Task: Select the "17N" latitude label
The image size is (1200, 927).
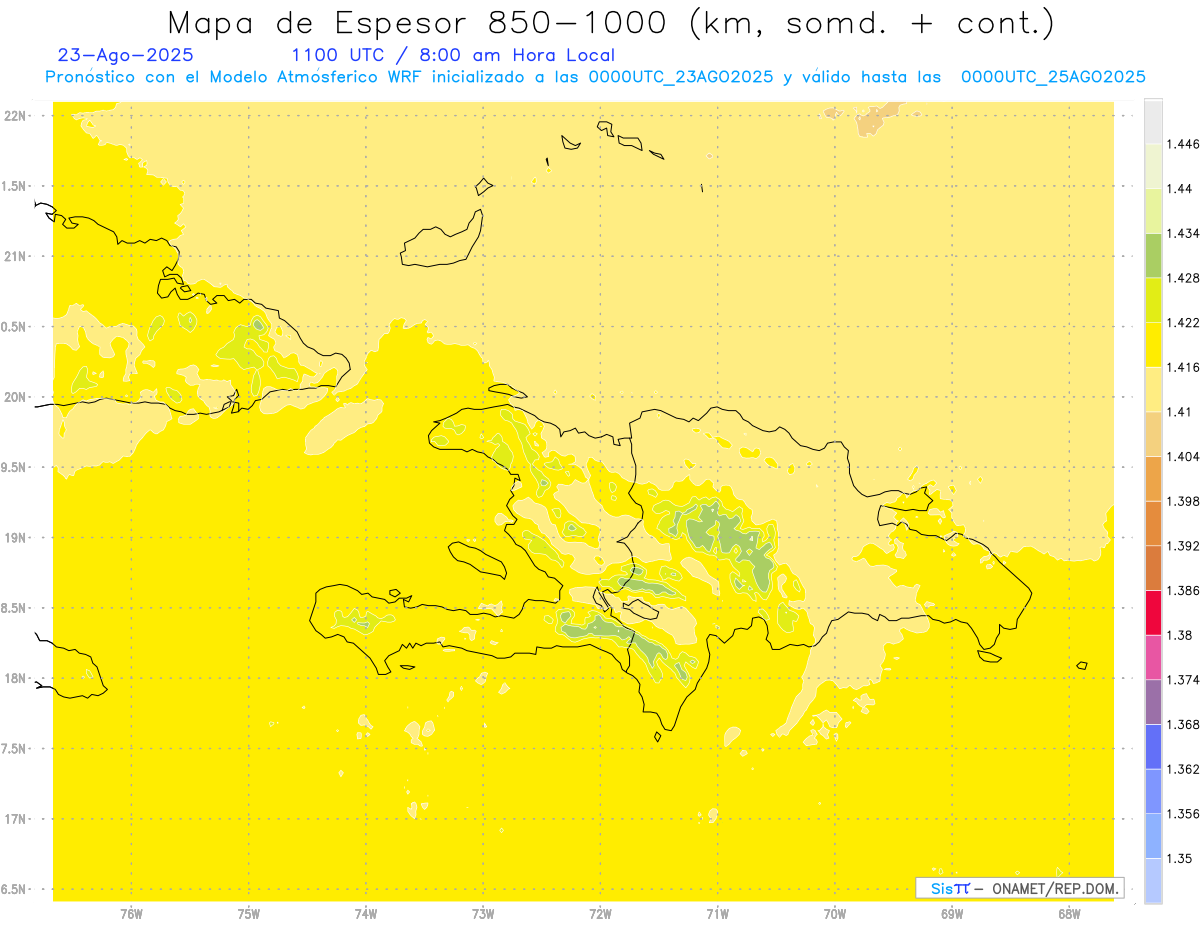Action: [17, 819]
